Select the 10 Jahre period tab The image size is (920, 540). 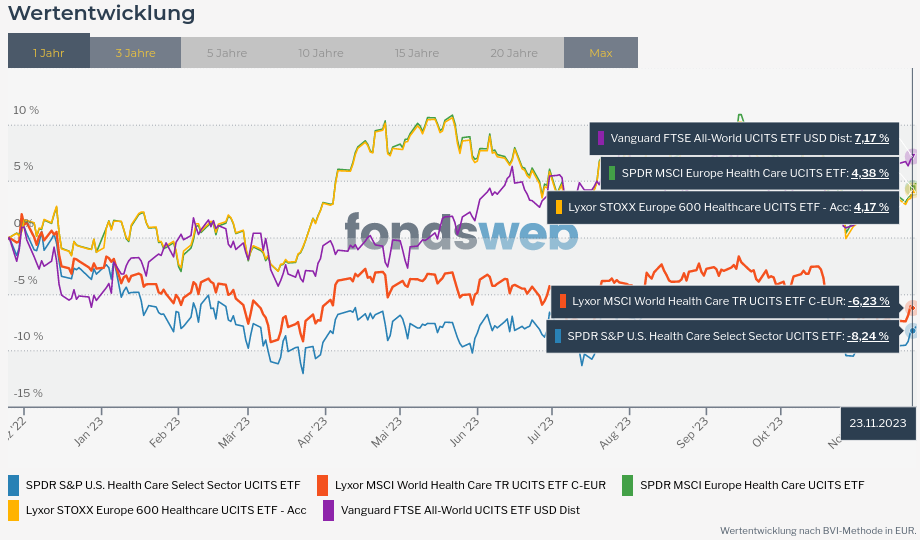(x=320, y=52)
